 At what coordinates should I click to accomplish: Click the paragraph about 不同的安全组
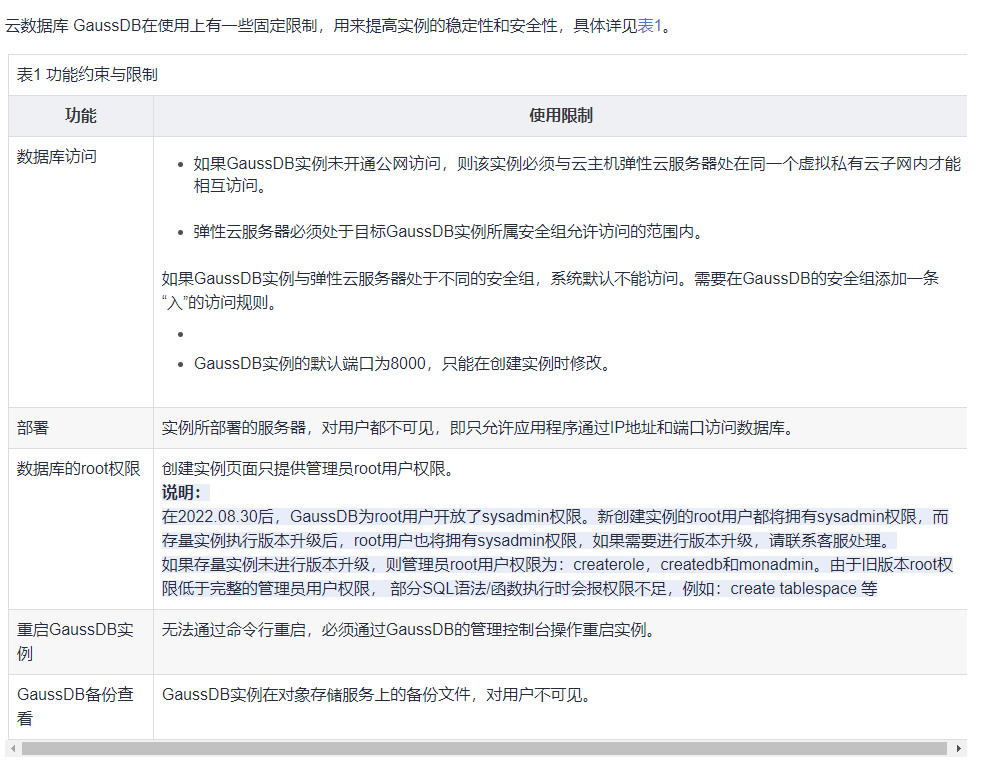pos(550,291)
